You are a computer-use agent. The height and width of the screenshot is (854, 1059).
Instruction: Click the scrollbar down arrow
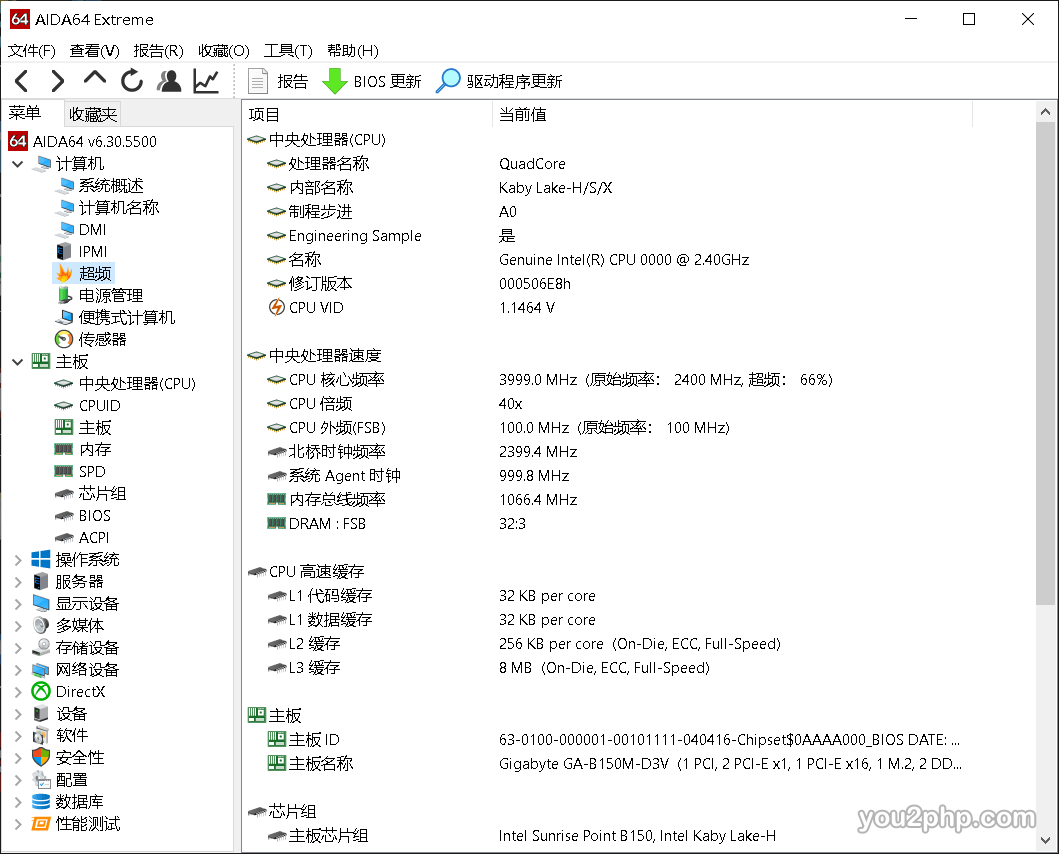(1045, 840)
